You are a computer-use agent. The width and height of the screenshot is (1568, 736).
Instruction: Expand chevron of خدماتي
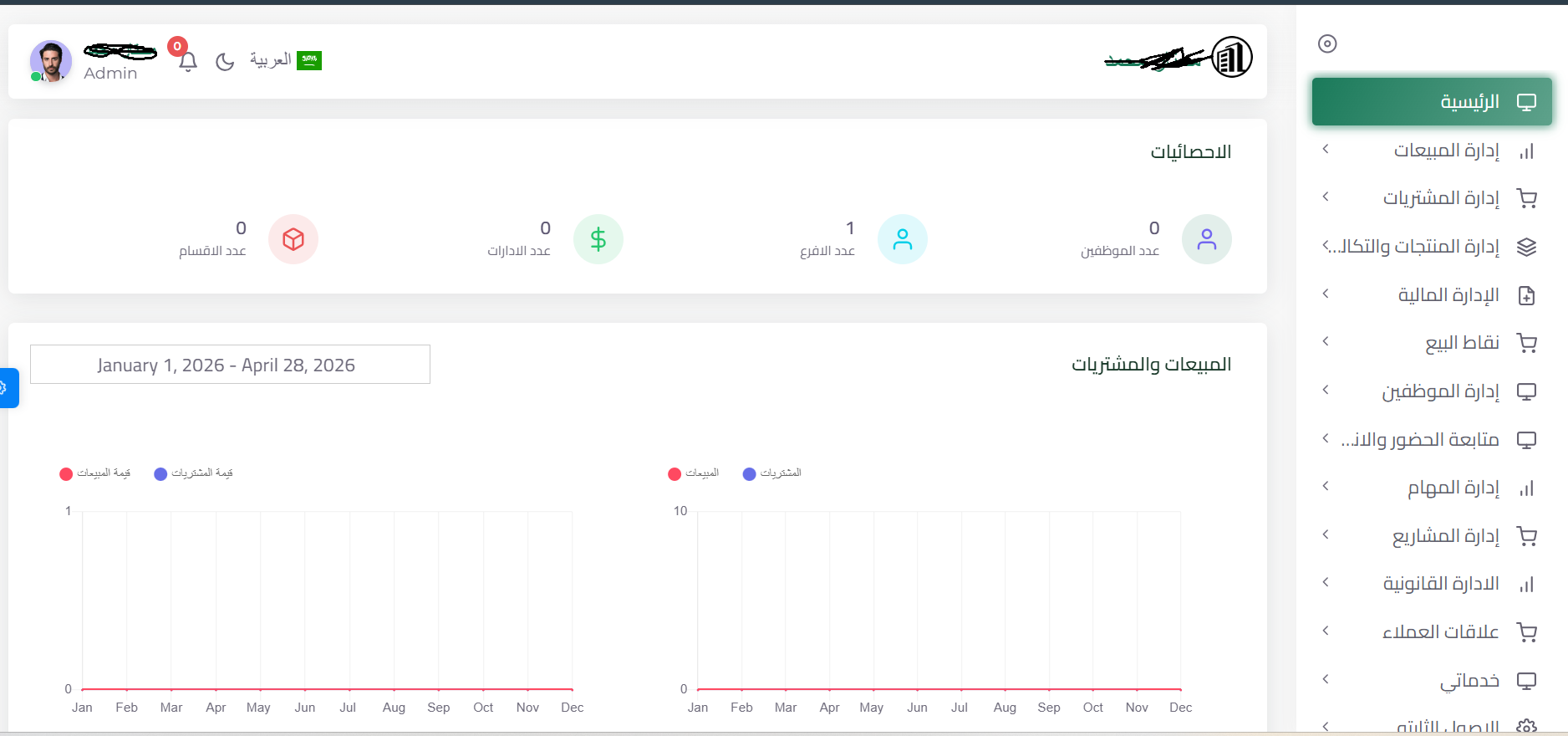(1326, 679)
